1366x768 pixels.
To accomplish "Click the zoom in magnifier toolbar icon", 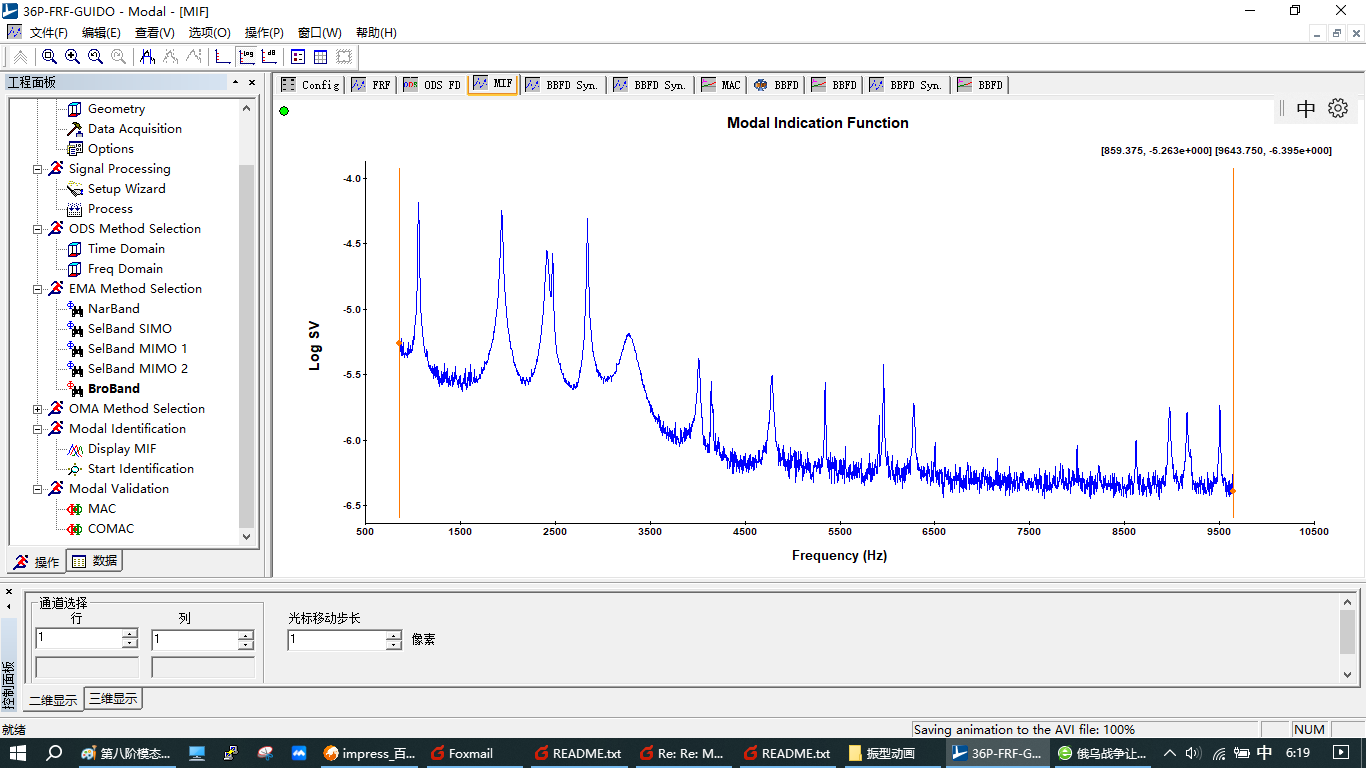I will coord(72,57).
